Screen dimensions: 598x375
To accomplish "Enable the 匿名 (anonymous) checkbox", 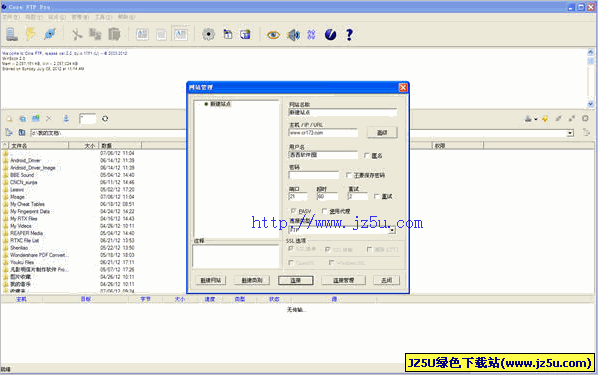I will pos(367,156).
